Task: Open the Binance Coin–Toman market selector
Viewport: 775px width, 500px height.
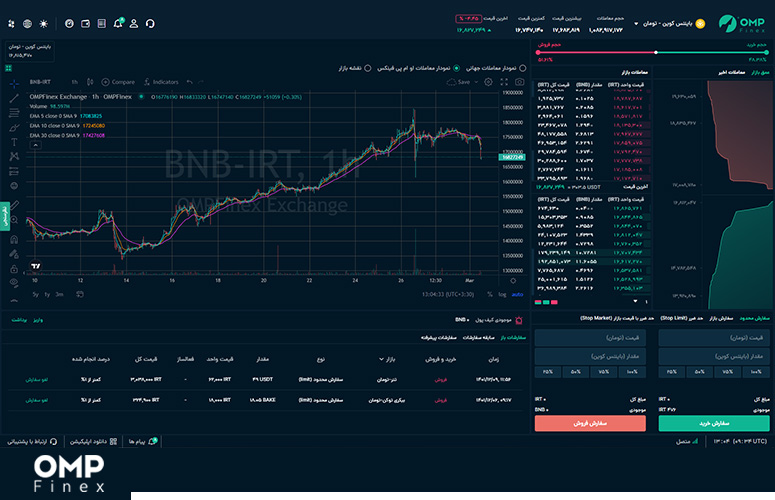Action: coord(669,24)
